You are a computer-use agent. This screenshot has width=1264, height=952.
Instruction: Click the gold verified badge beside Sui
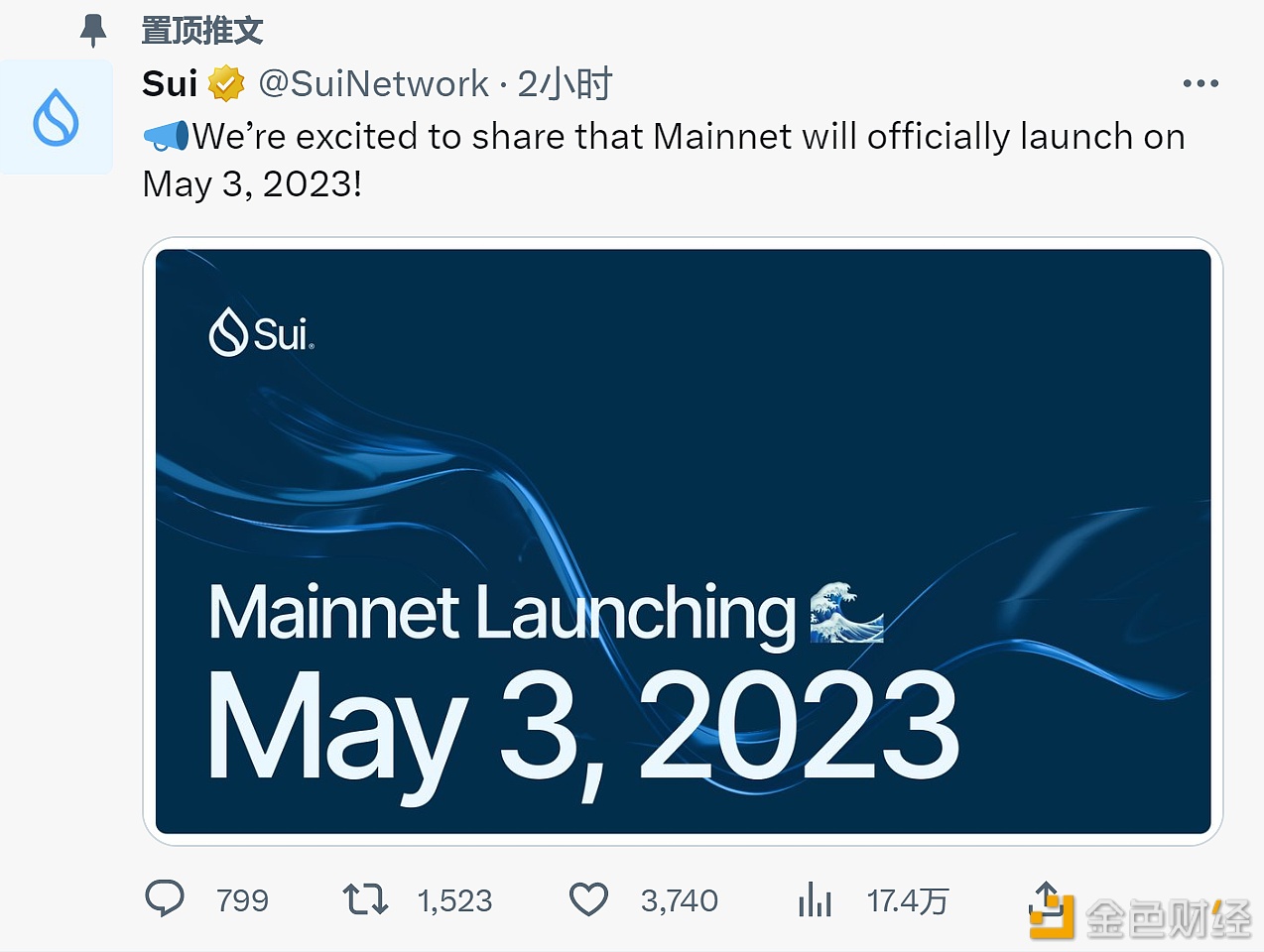tap(226, 84)
